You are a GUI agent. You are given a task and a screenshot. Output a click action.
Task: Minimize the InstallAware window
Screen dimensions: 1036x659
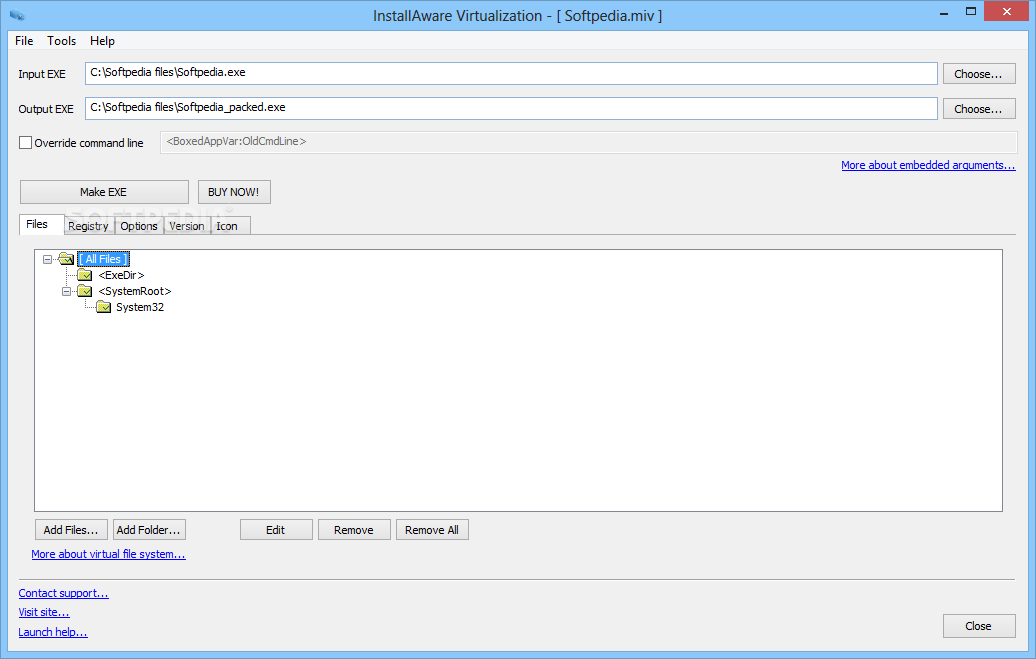click(944, 12)
